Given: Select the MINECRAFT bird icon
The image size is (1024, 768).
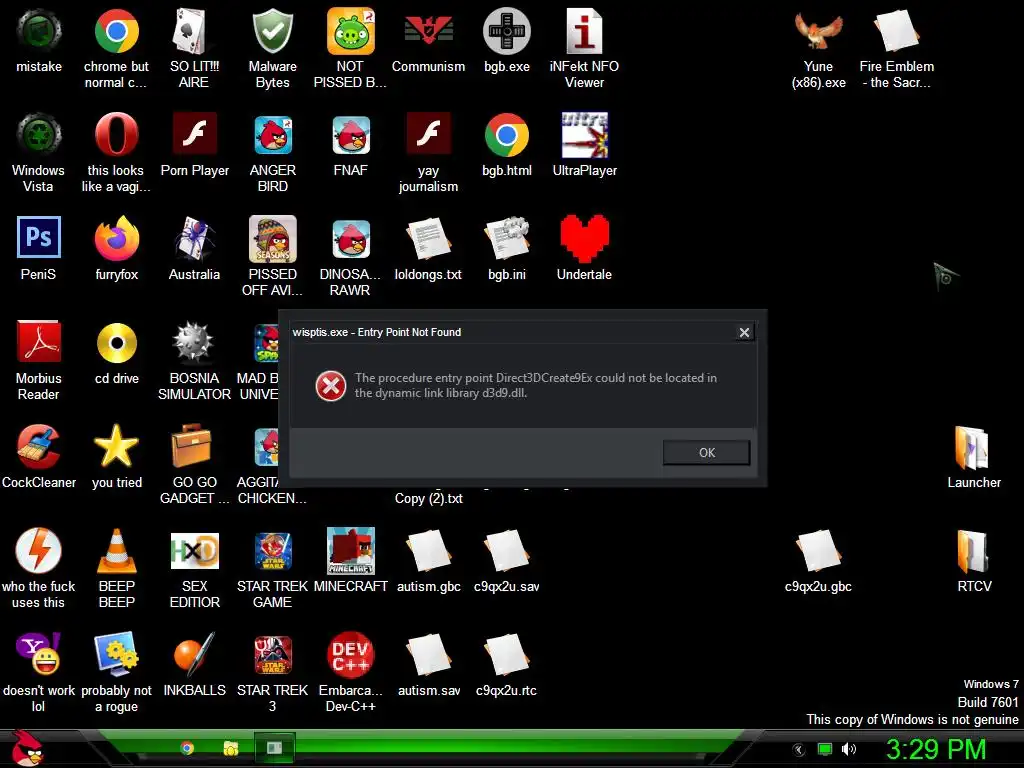Looking at the screenshot, I should point(351,551).
